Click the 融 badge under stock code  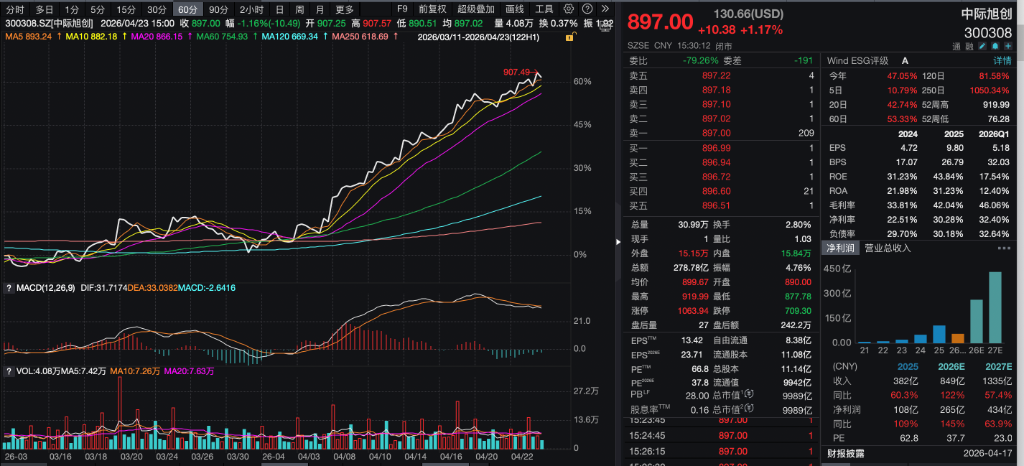click(x=969, y=47)
